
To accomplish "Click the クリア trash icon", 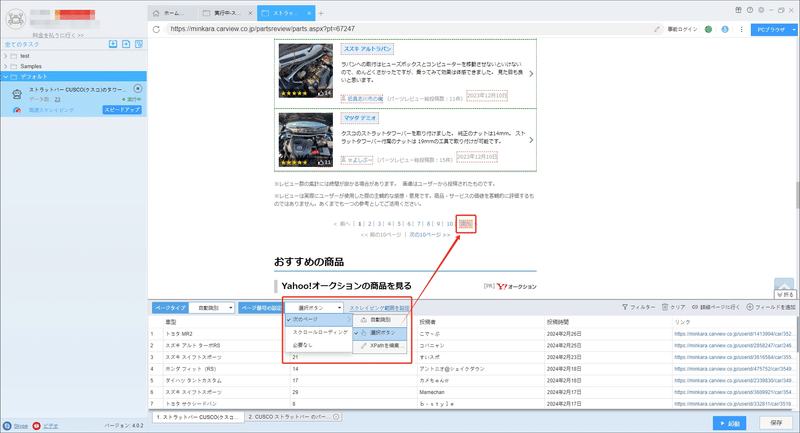I will tap(665, 307).
